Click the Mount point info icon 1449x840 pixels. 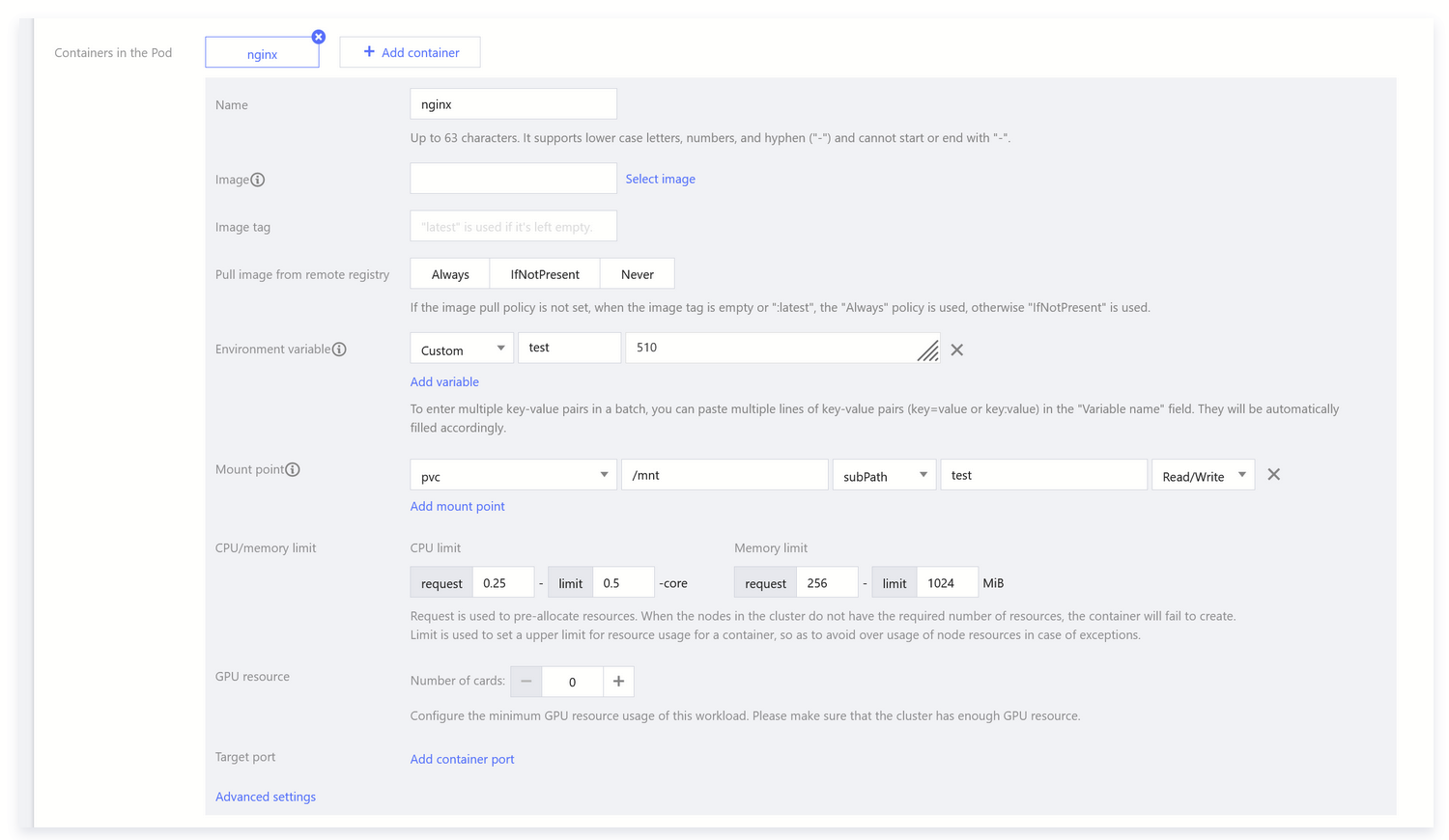pyautogui.click(x=293, y=469)
